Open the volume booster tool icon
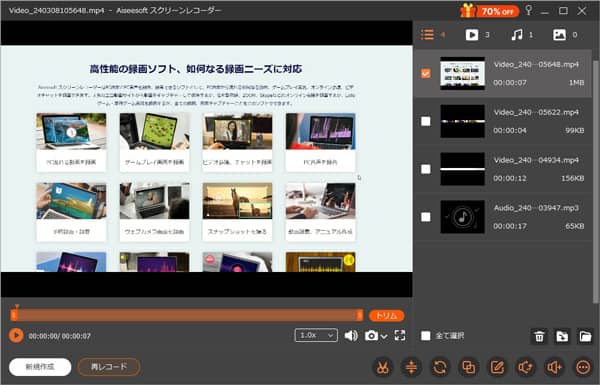Screen dimensions: 600x385 [x=554, y=367]
